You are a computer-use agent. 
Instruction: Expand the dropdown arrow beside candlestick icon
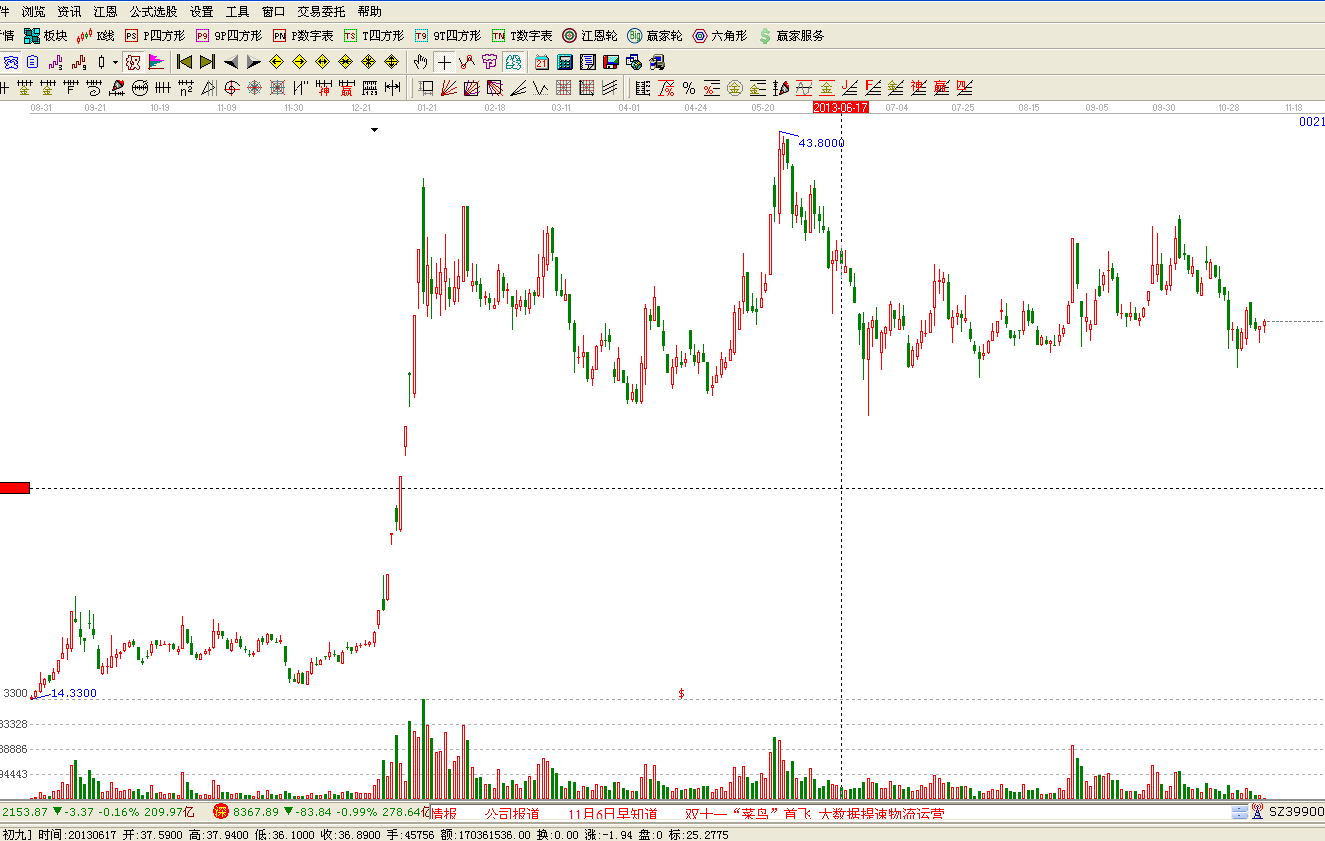tap(115, 62)
